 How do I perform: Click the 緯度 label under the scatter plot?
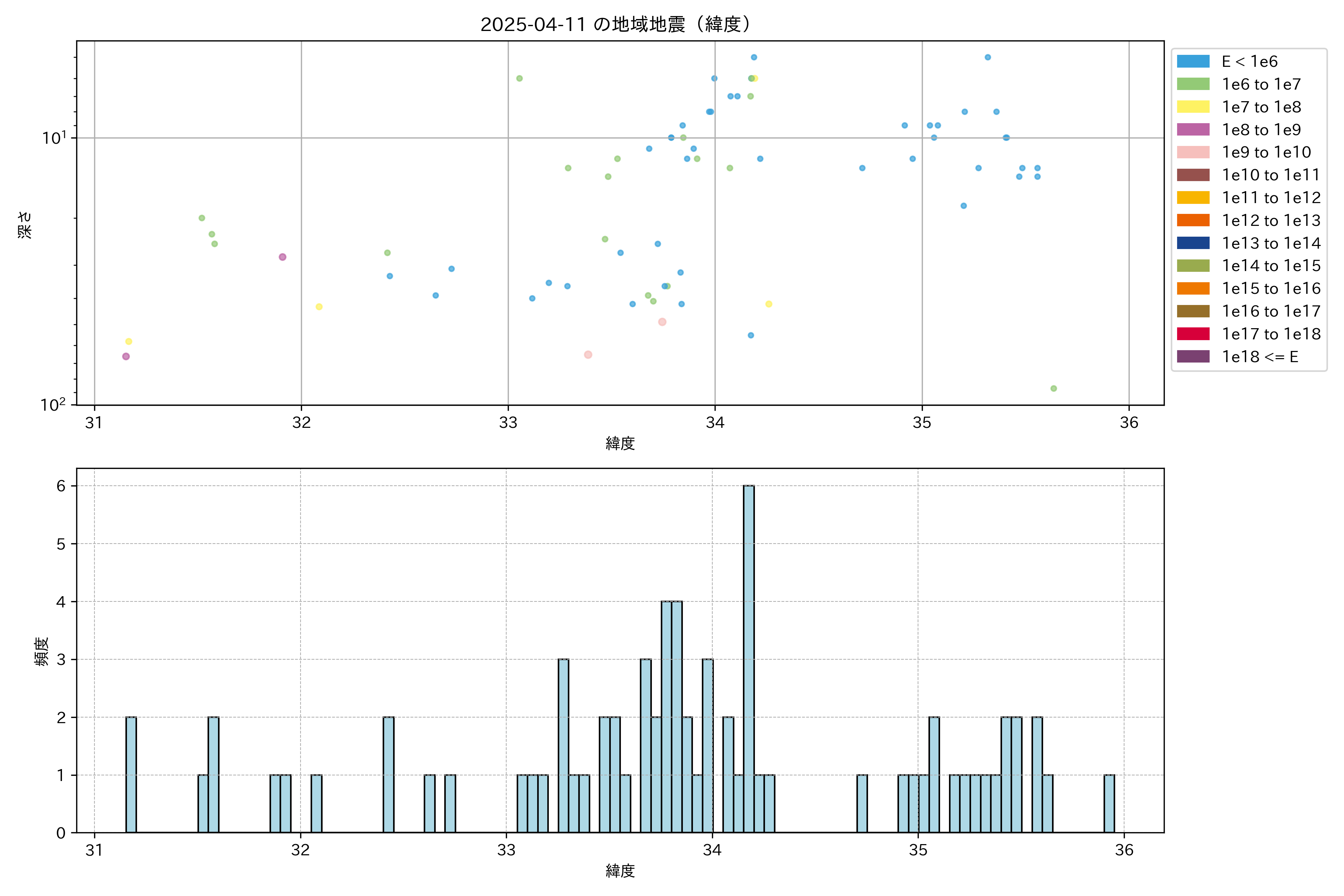pos(620,444)
